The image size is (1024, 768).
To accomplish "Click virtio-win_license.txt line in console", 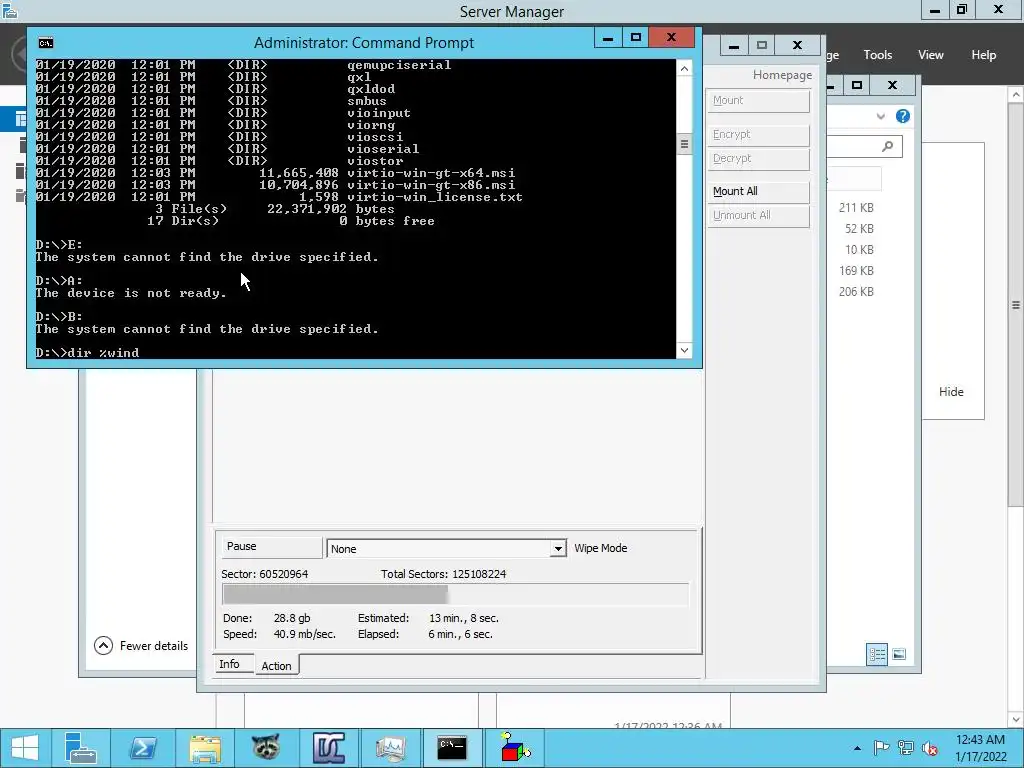I will tap(279, 197).
